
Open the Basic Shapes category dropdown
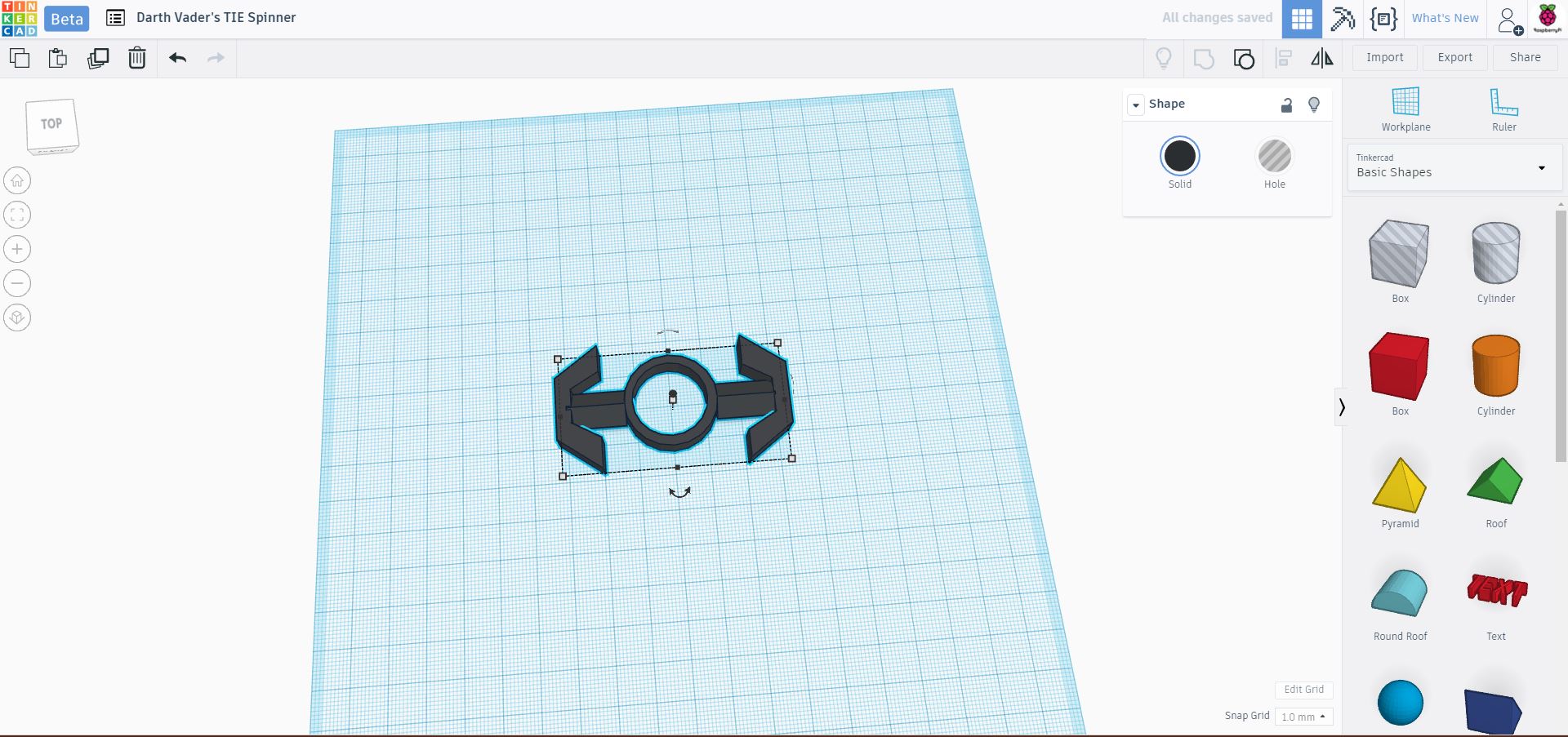pyautogui.click(x=1454, y=168)
